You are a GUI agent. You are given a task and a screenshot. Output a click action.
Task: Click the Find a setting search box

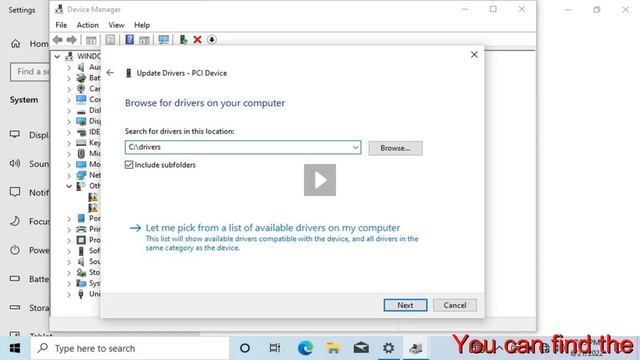click(30, 72)
